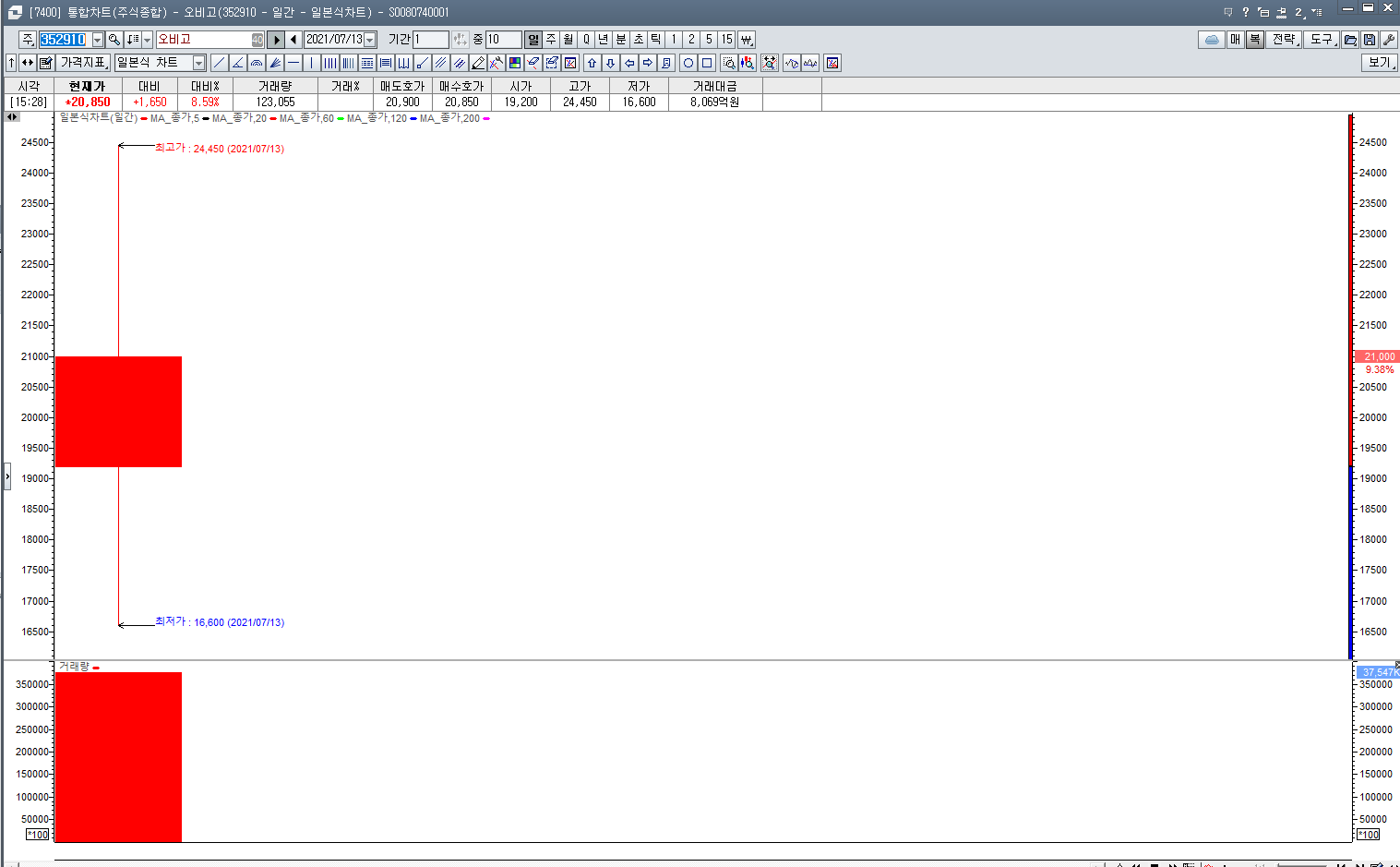
Task: Open the 도구 tools menu
Action: coord(1322,40)
